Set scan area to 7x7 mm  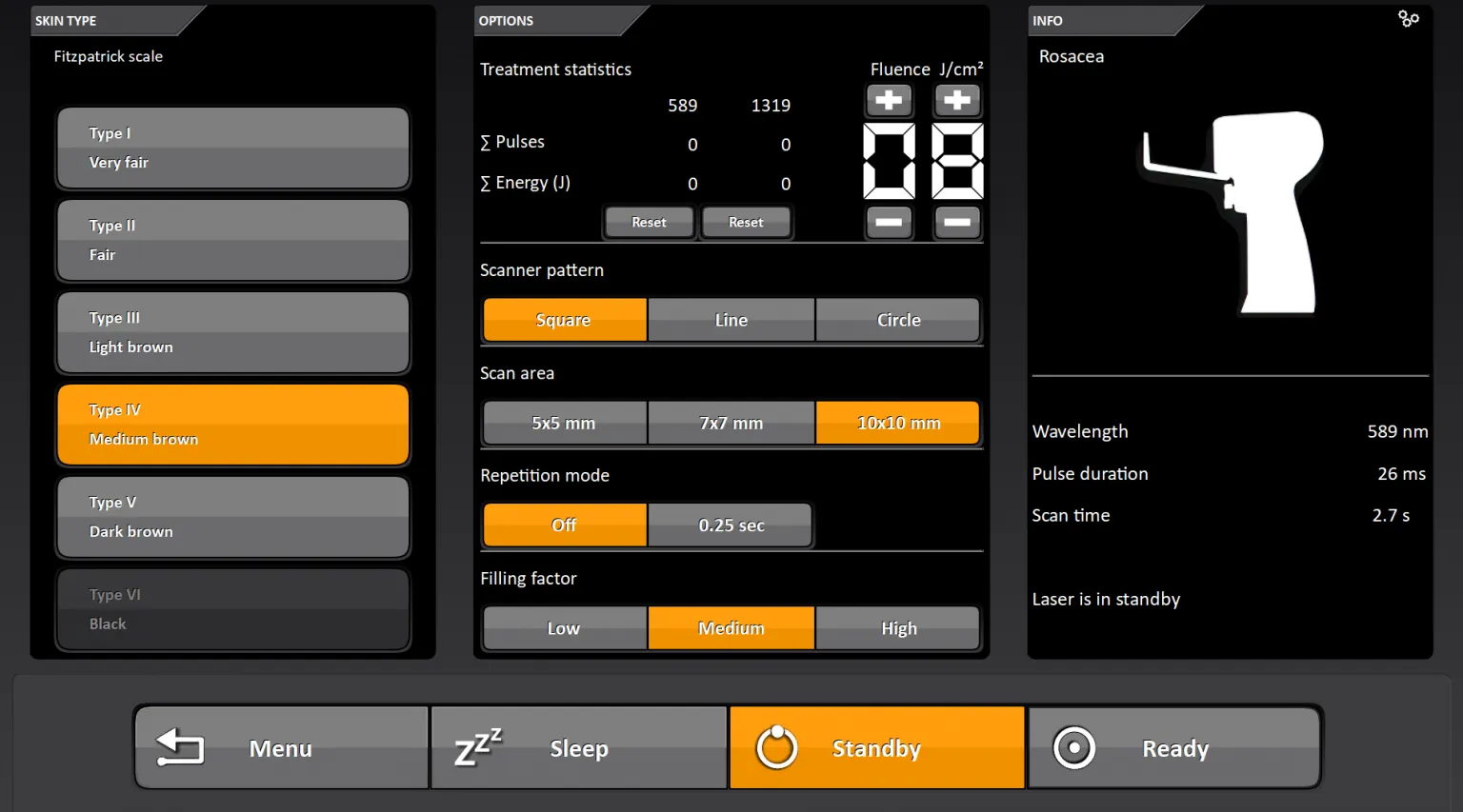pyautogui.click(x=731, y=423)
